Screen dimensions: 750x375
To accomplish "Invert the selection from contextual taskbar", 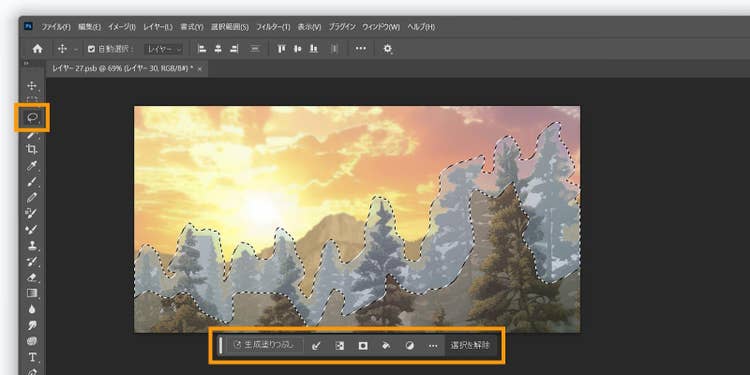I will [x=340, y=345].
